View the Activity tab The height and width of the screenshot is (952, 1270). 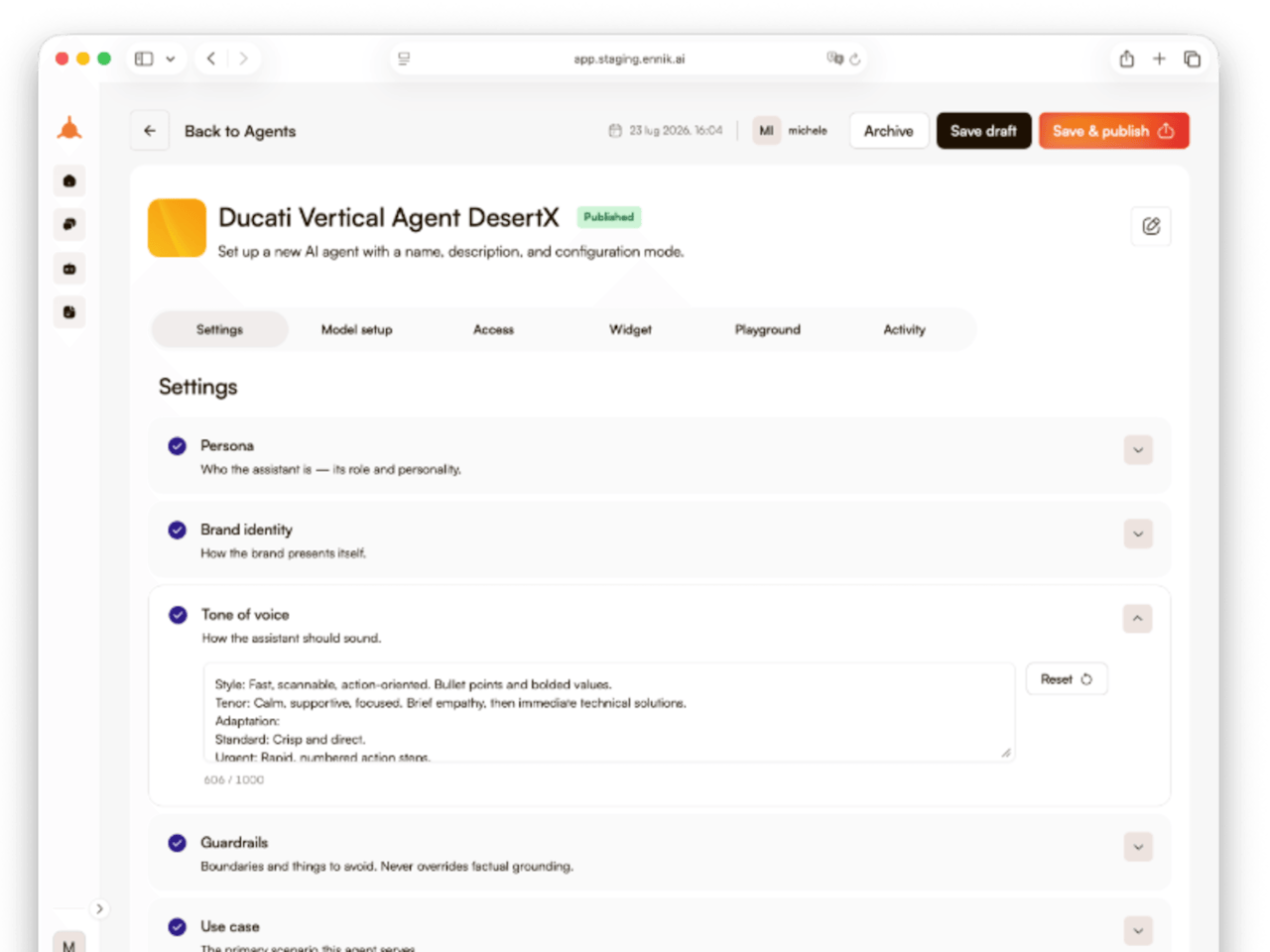pos(905,329)
